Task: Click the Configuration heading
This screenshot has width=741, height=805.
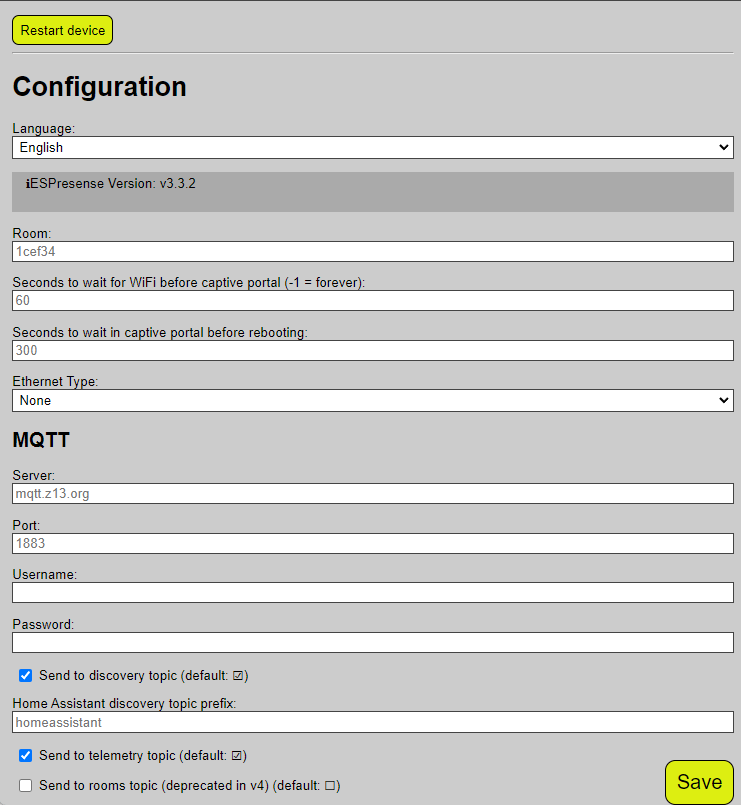Action: (x=99, y=87)
